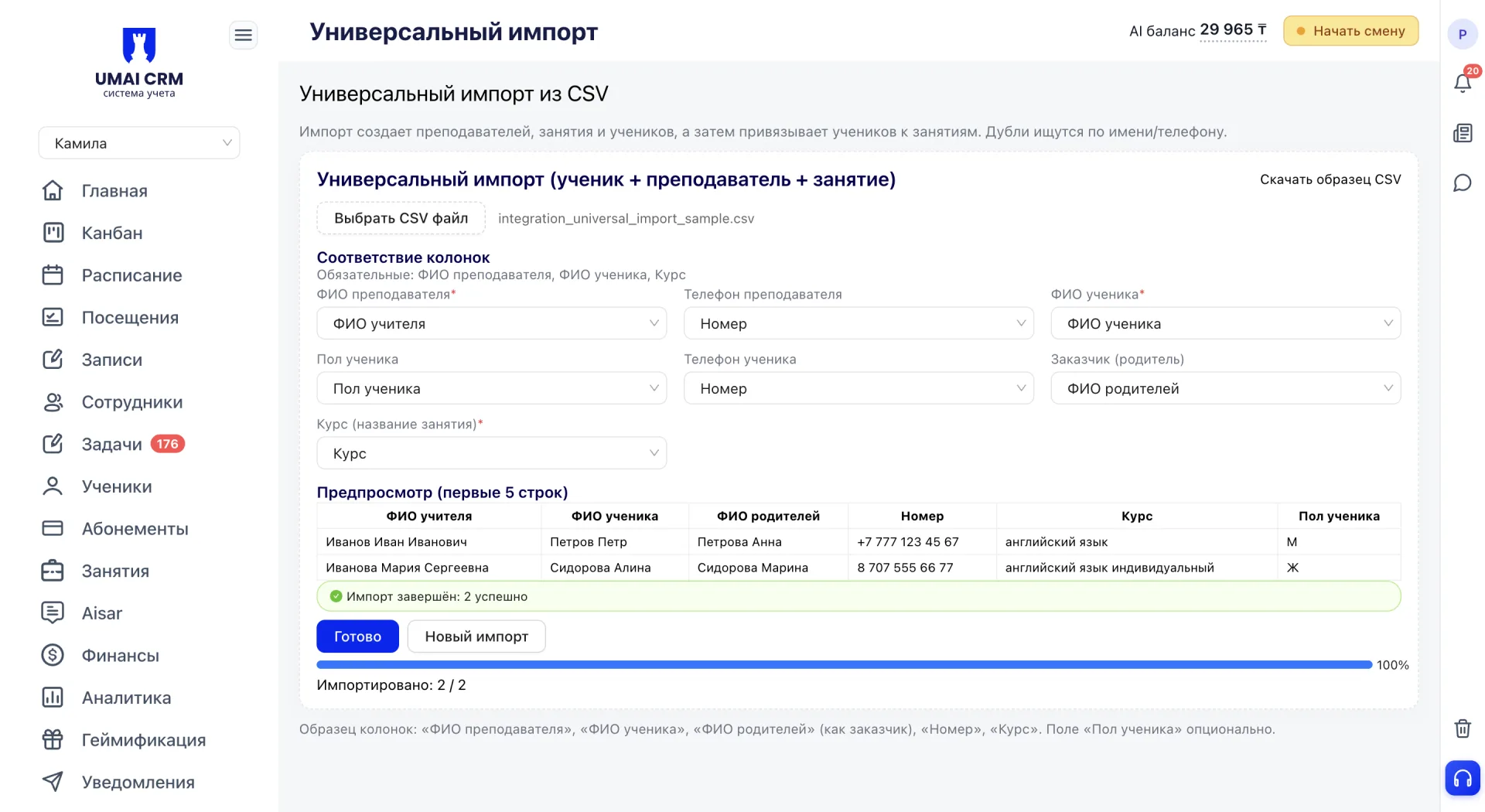The image size is (1485, 812).
Task: Open the news feed icon in right rail
Action: tap(1463, 133)
